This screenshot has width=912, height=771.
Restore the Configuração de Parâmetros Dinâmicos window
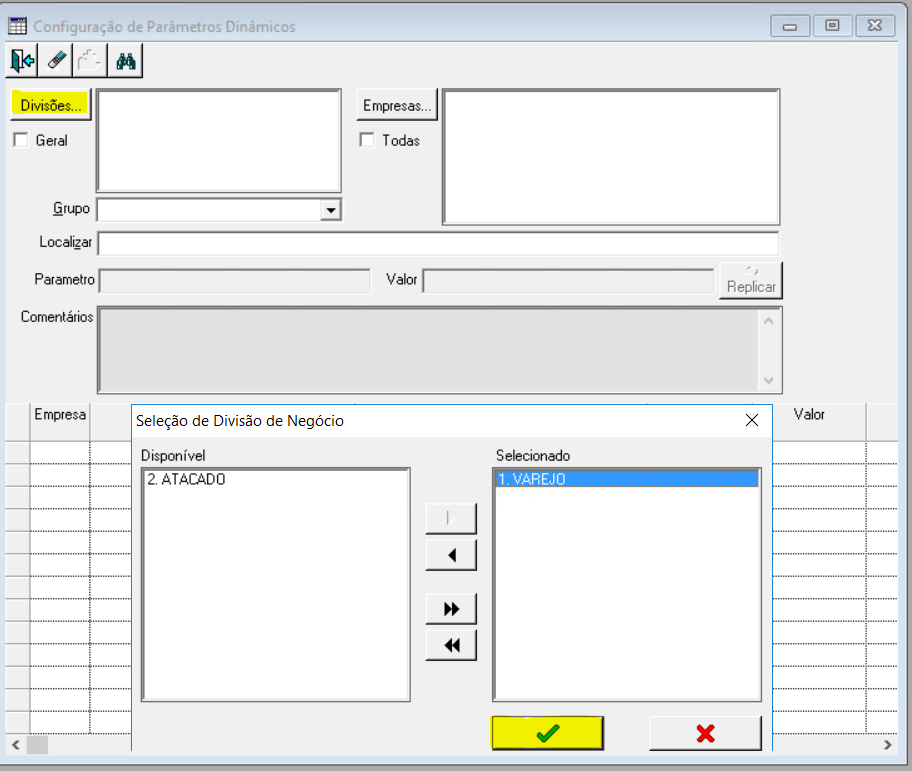click(x=832, y=26)
